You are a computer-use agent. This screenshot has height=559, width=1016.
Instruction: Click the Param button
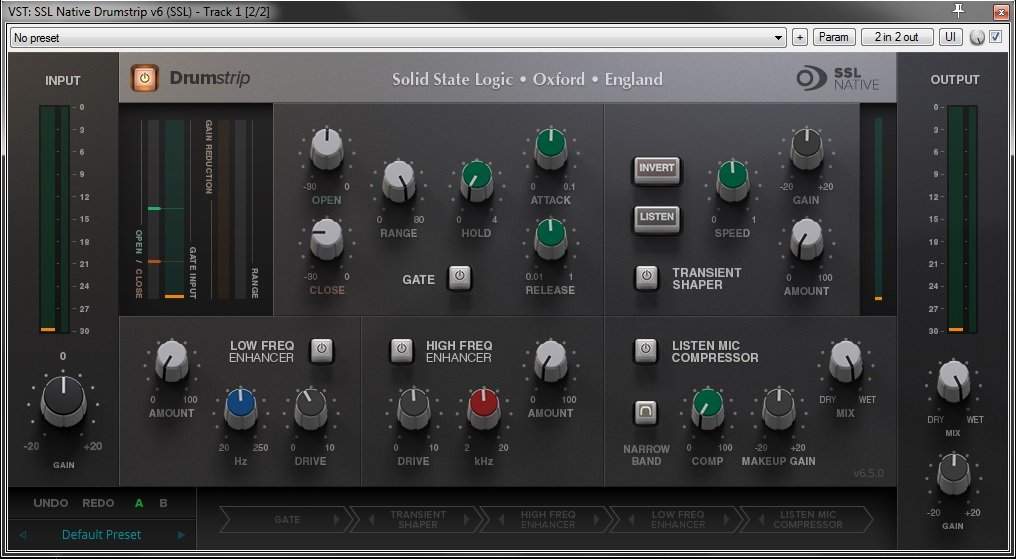point(833,37)
